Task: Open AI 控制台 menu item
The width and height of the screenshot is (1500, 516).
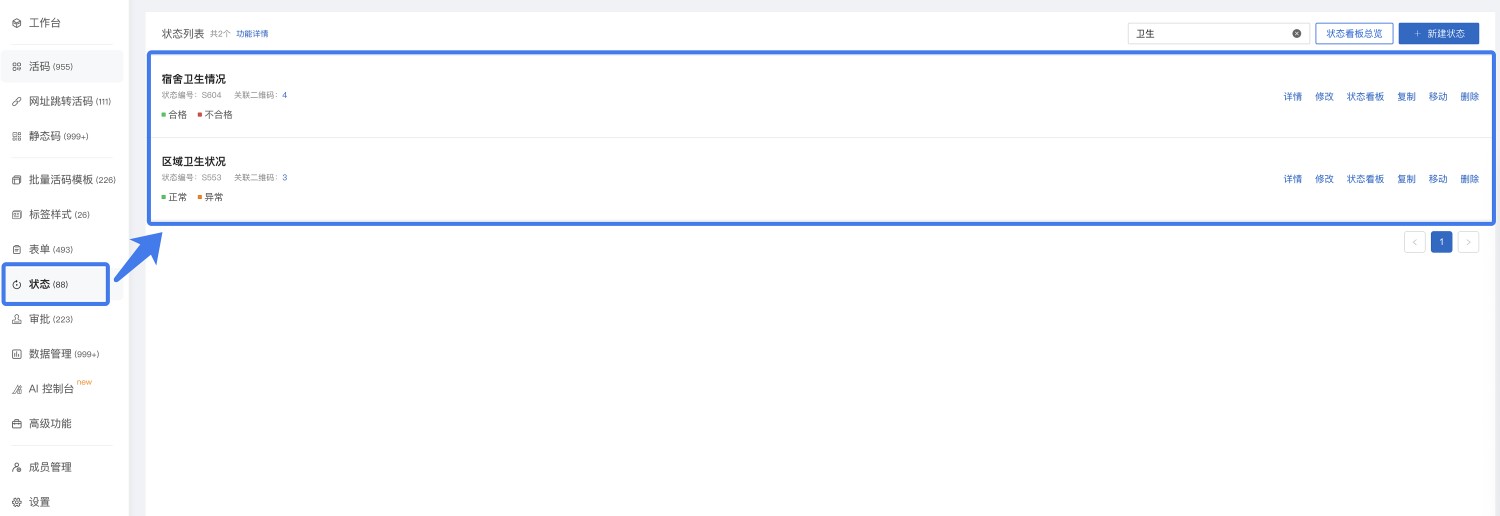Action: tap(53, 389)
